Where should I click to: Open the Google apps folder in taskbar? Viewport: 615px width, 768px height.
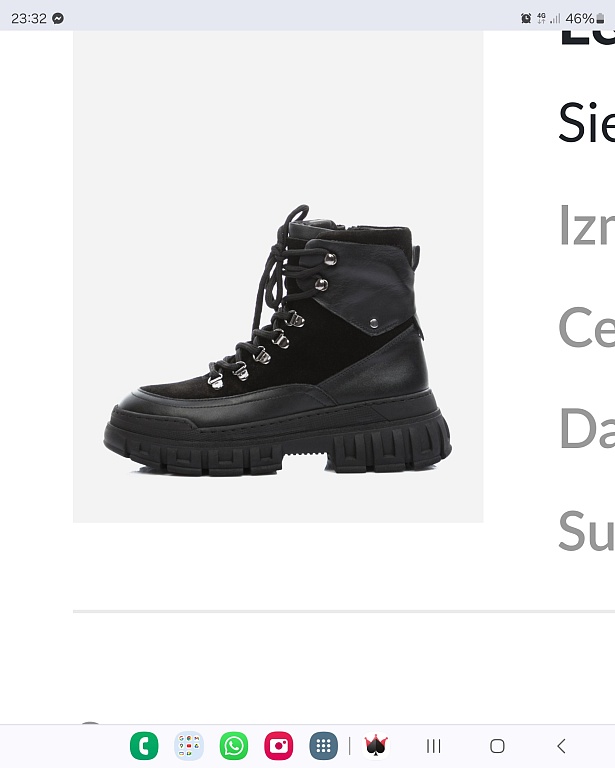[189, 746]
